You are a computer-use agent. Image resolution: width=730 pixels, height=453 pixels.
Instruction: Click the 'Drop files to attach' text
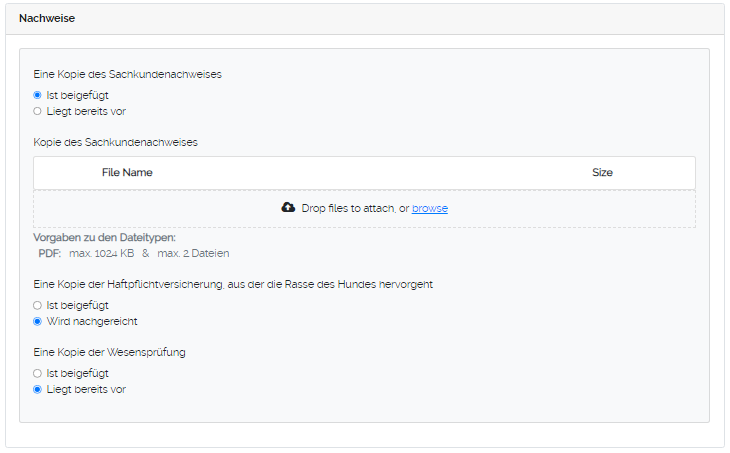click(x=348, y=208)
